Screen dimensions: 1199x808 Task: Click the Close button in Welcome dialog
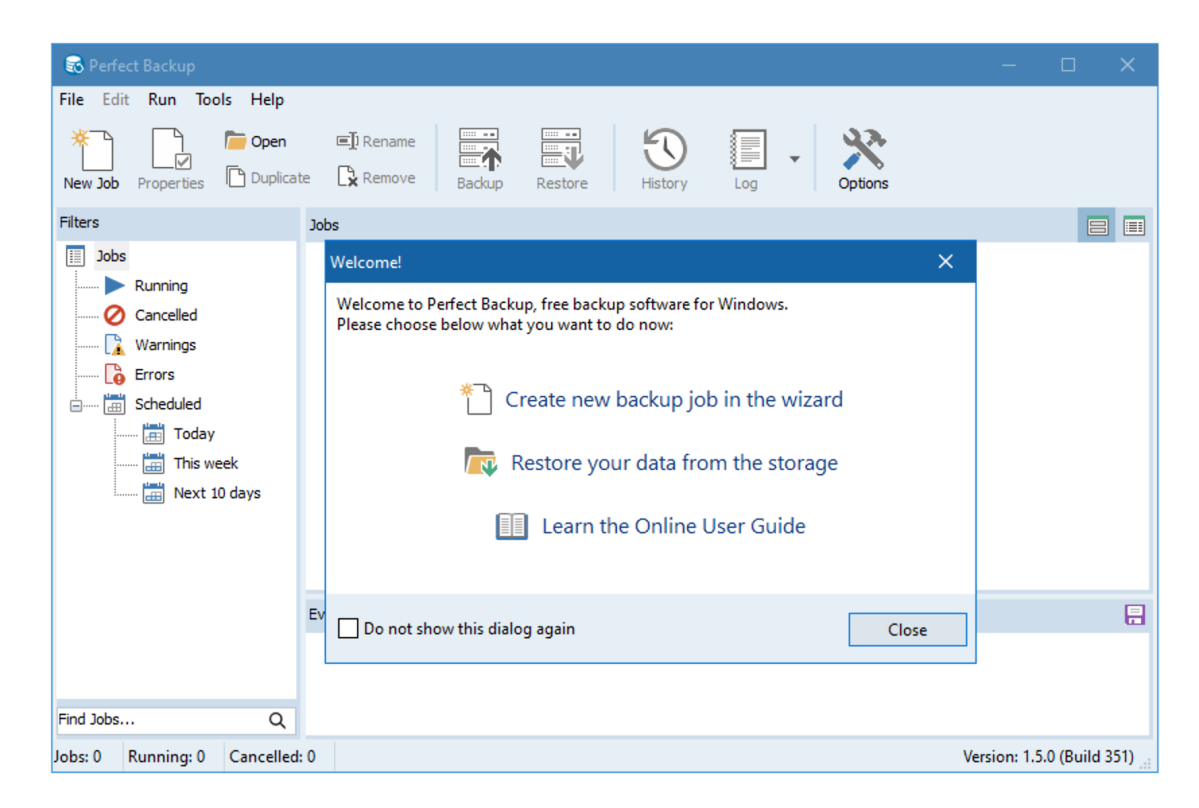(907, 630)
